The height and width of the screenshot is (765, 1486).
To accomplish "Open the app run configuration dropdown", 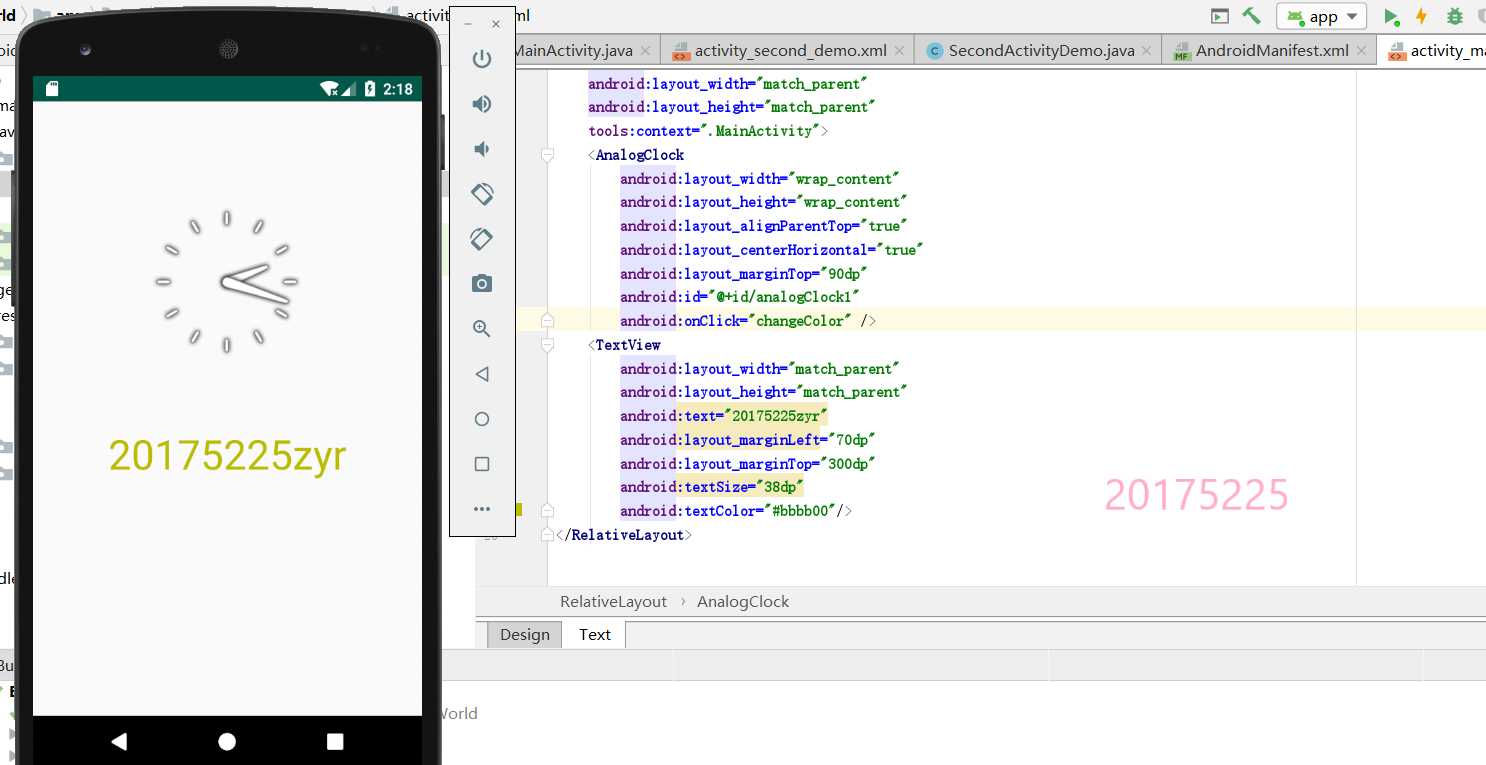I will [1322, 16].
